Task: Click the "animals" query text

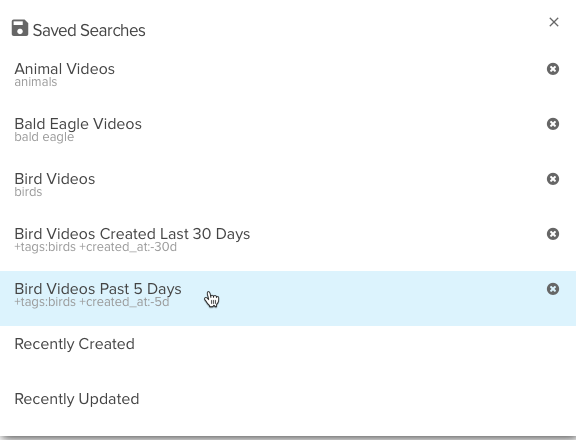Action: (36, 82)
